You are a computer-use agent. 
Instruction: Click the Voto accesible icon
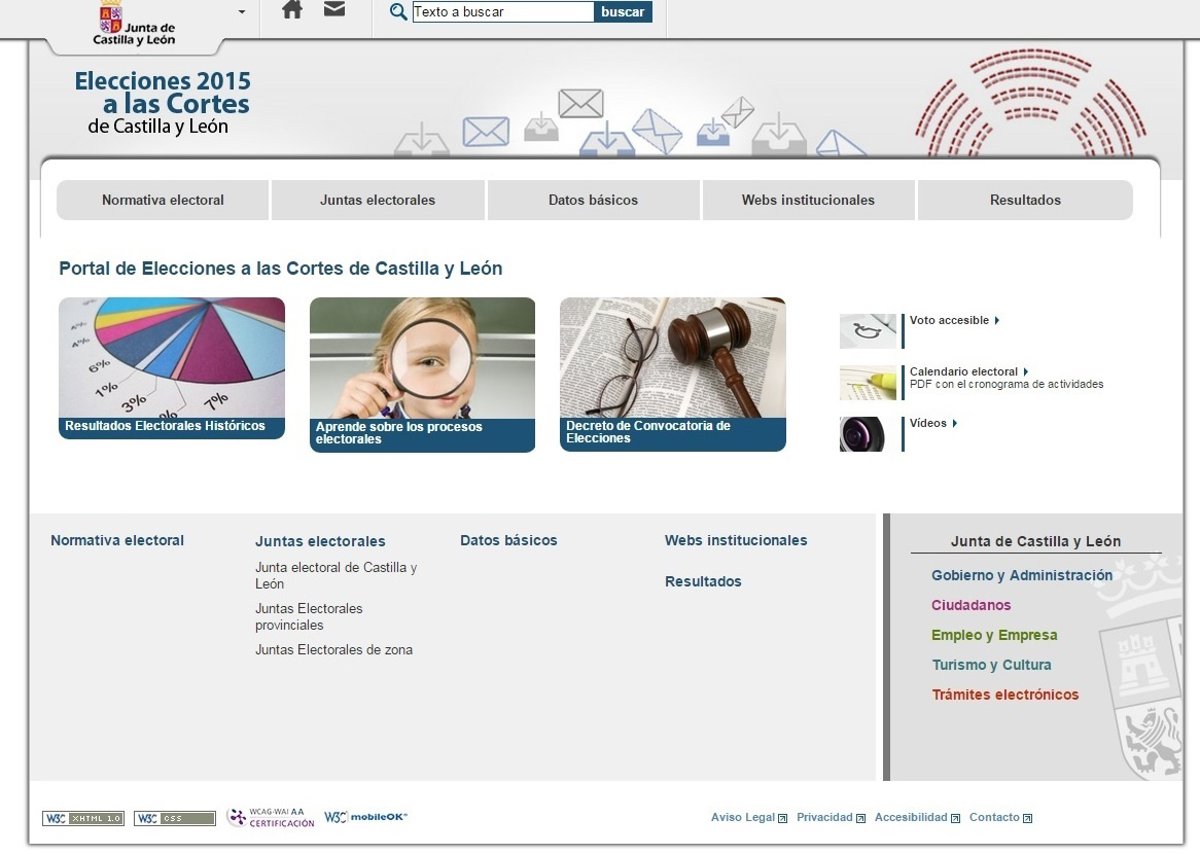[x=867, y=331]
